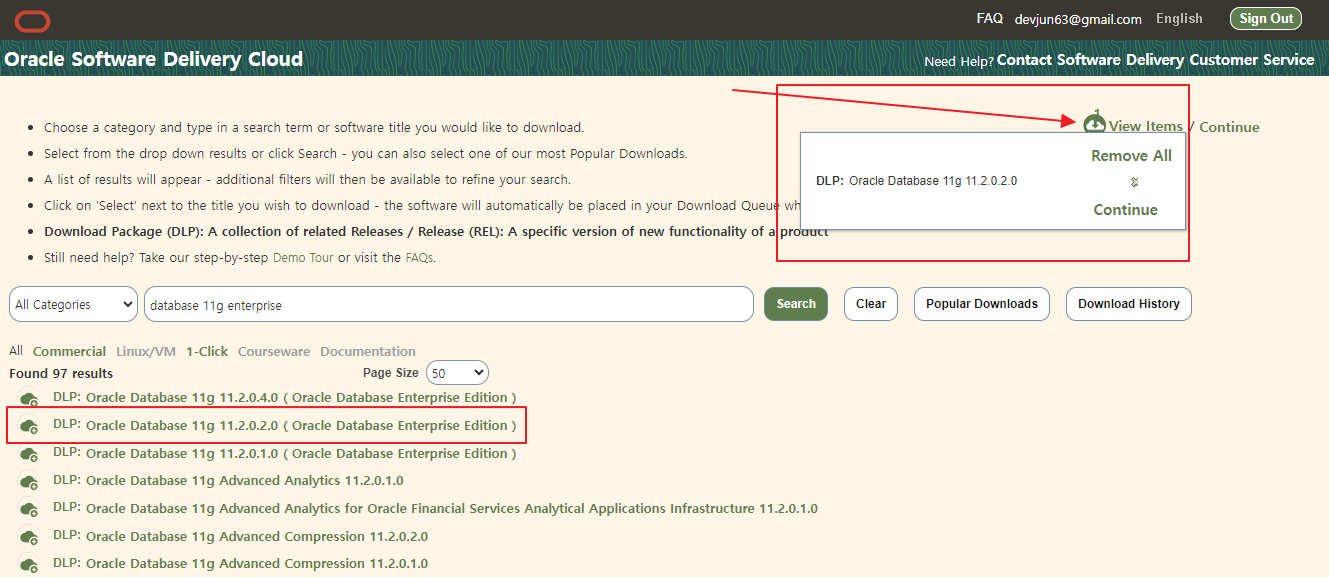Add Advanced Compression 11.2.0.1.0 cloud icon
Image resolution: width=1329 pixels, height=577 pixels.
pos(30,564)
